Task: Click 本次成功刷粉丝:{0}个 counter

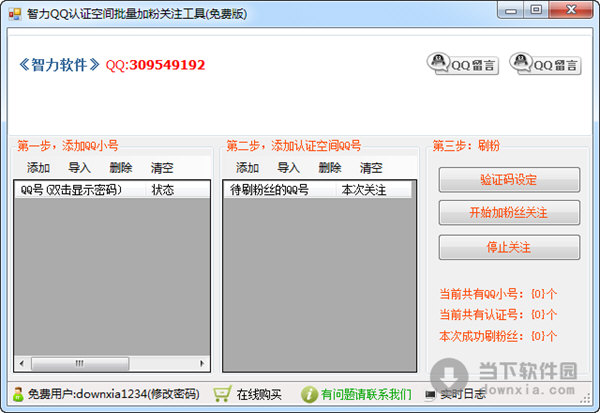Action: [x=498, y=336]
